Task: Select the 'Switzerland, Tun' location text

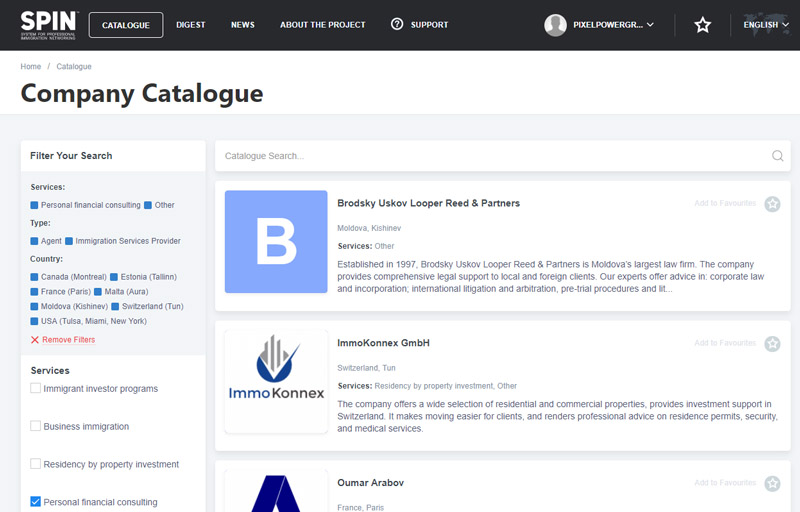Action: [x=366, y=368]
